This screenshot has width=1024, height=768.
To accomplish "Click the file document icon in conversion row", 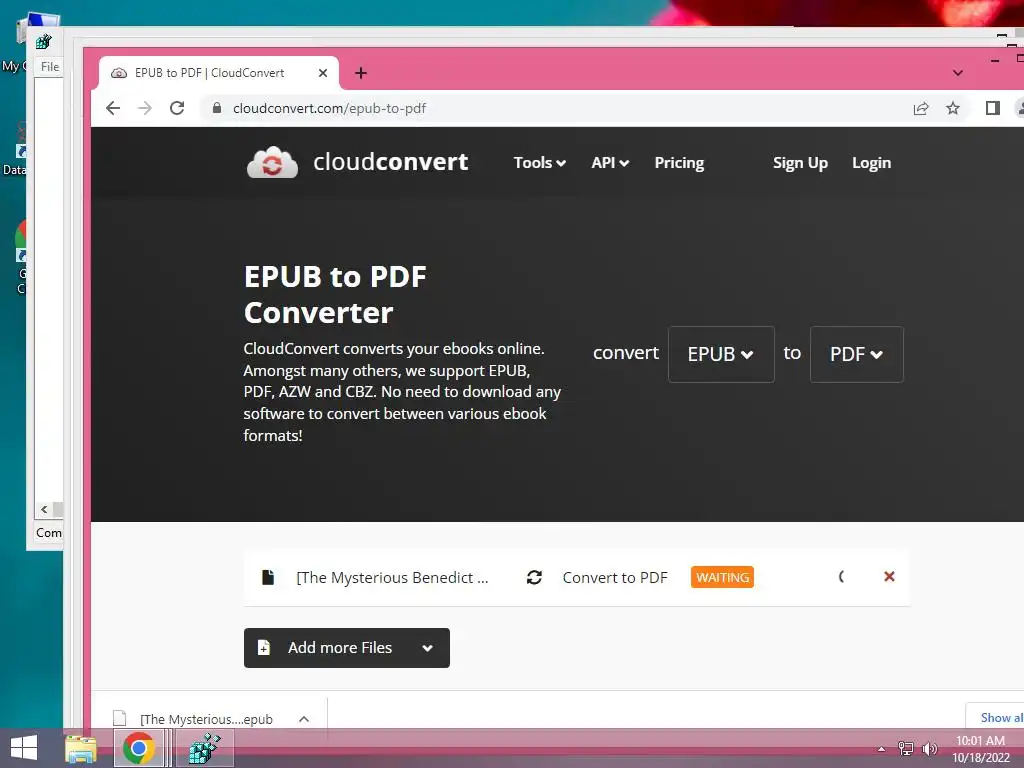I will tap(268, 577).
